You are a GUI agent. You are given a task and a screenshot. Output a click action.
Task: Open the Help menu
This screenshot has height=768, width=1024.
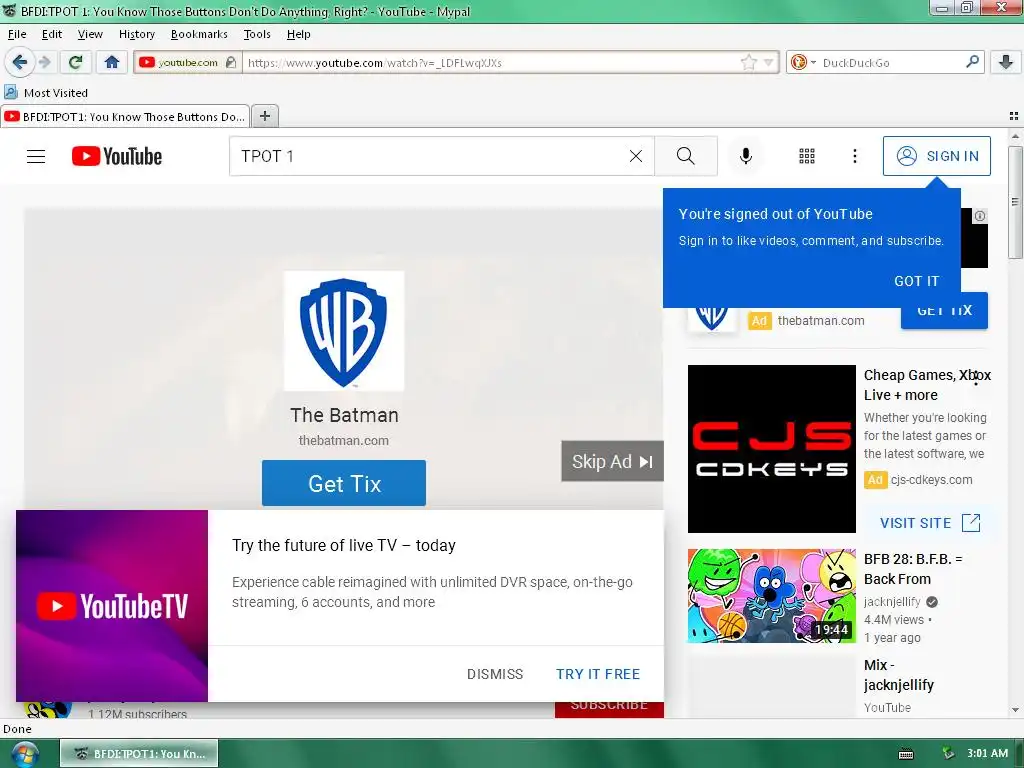point(298,34)
